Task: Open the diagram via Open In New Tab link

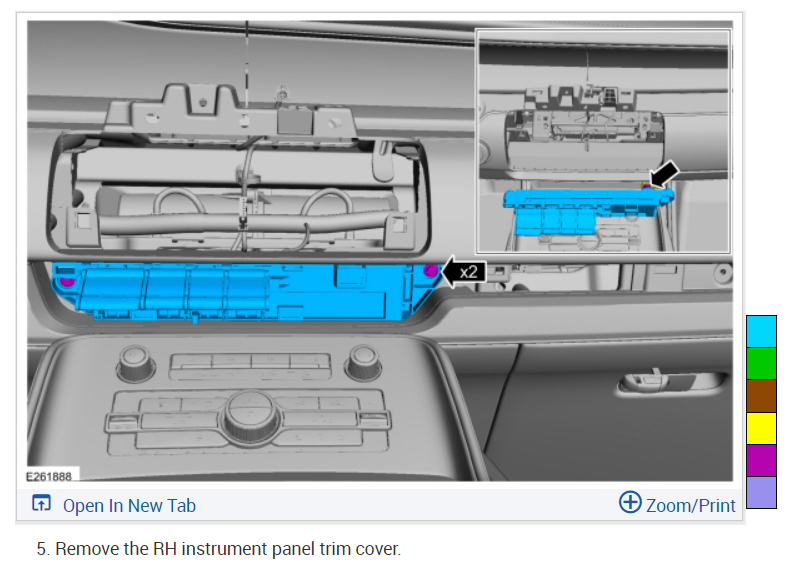Action: [x=129, y=506]
